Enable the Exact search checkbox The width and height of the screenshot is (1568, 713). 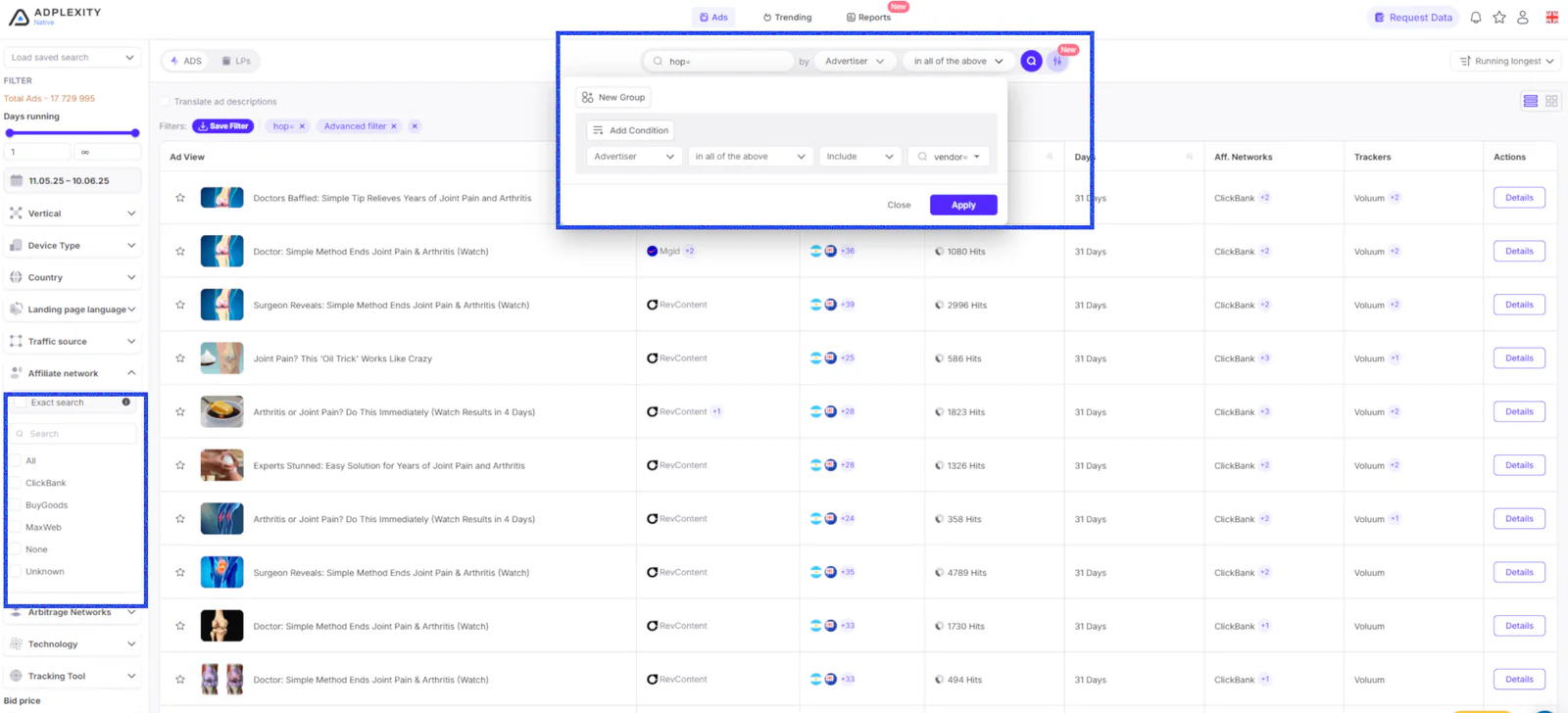point(20,403)
